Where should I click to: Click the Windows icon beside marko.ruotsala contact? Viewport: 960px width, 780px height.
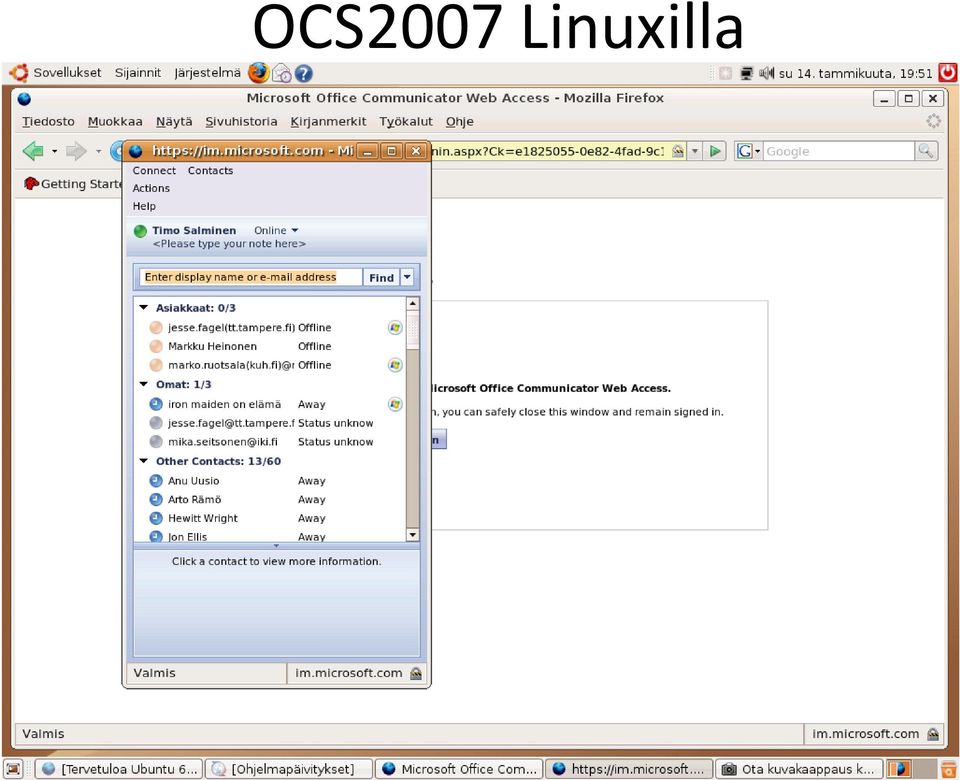pyautogui.click(x=396, y=365)
